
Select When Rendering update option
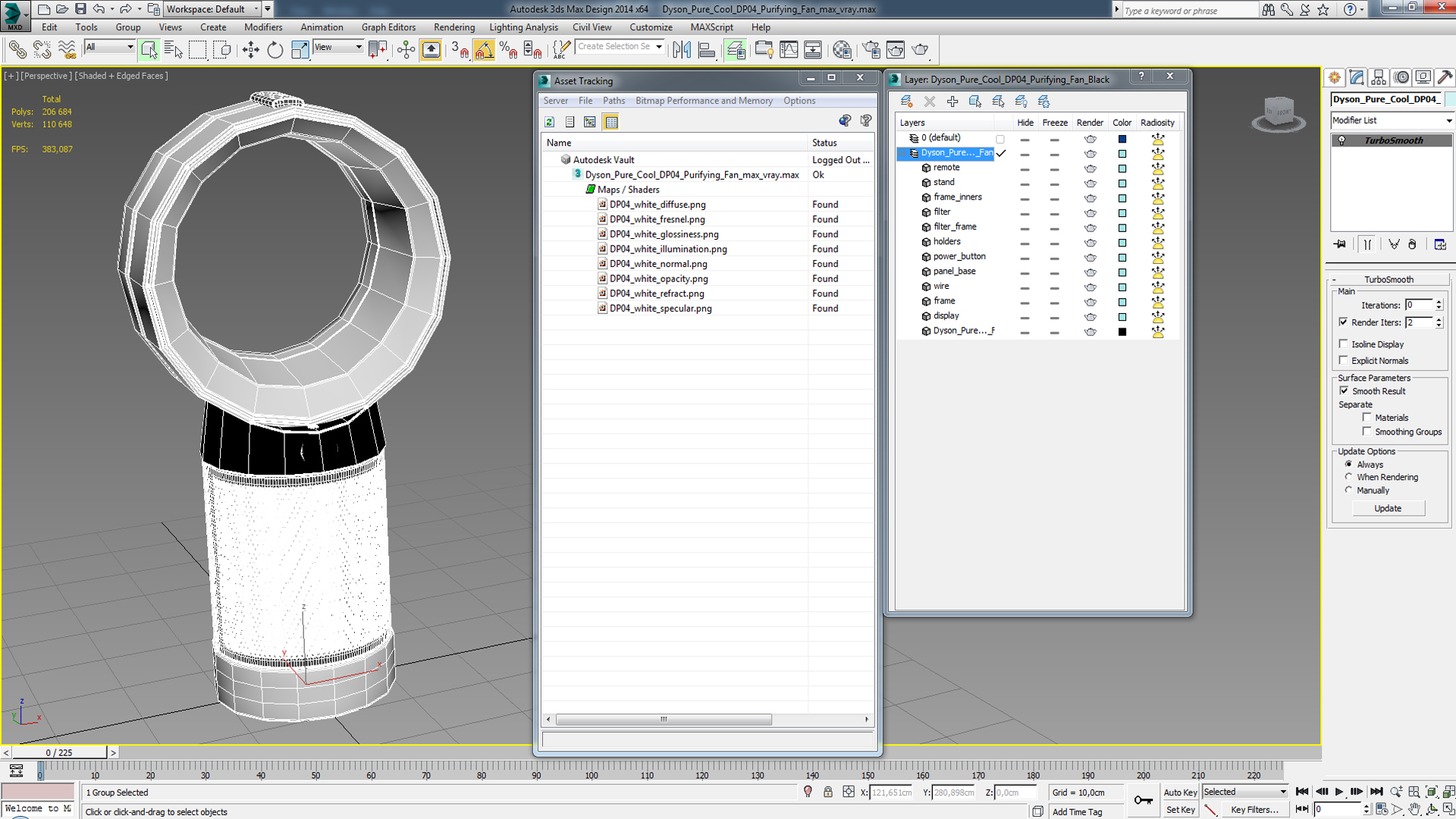pos(1348,477)
